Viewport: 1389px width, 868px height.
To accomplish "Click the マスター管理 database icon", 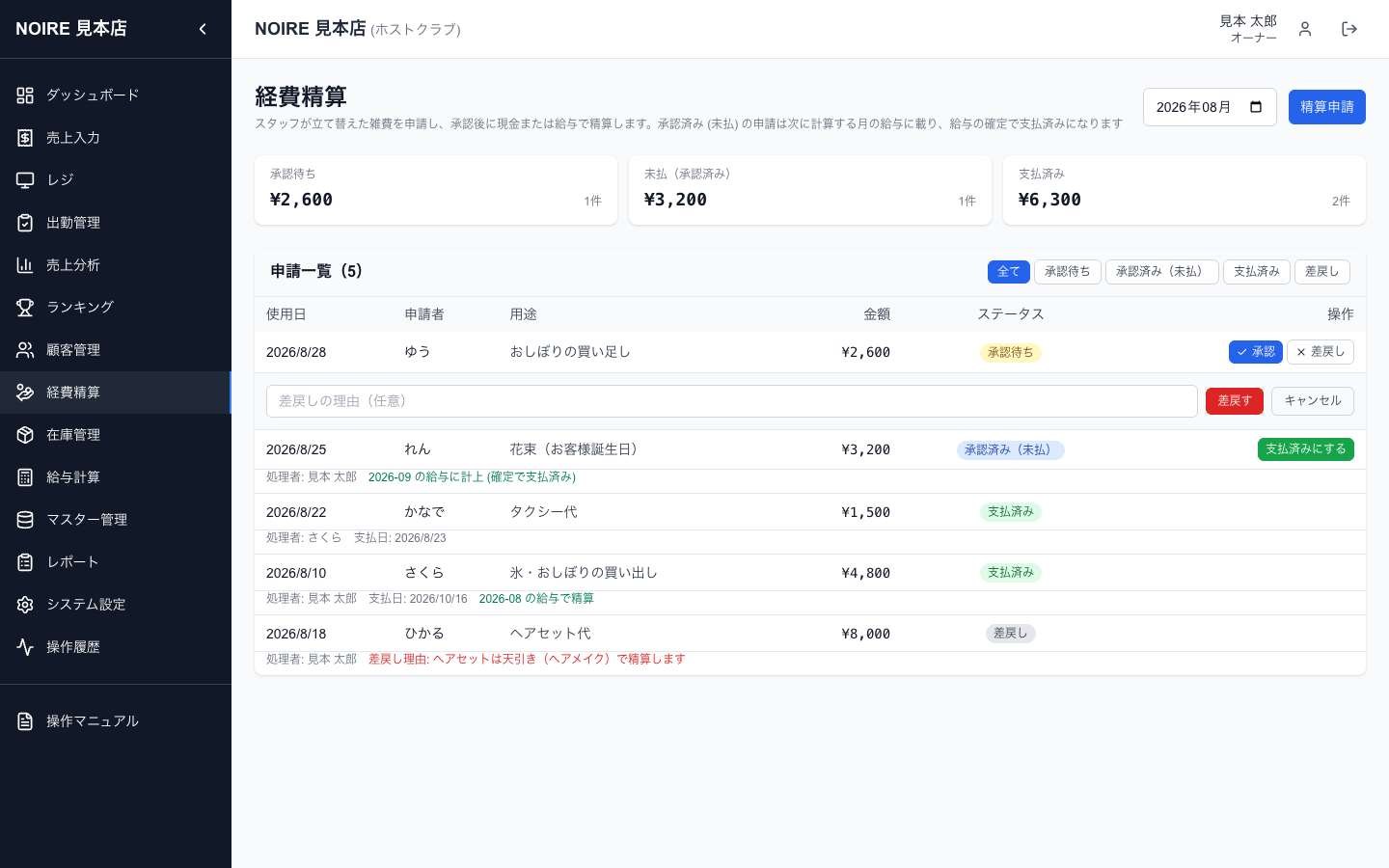I will [x=25, y=520].
